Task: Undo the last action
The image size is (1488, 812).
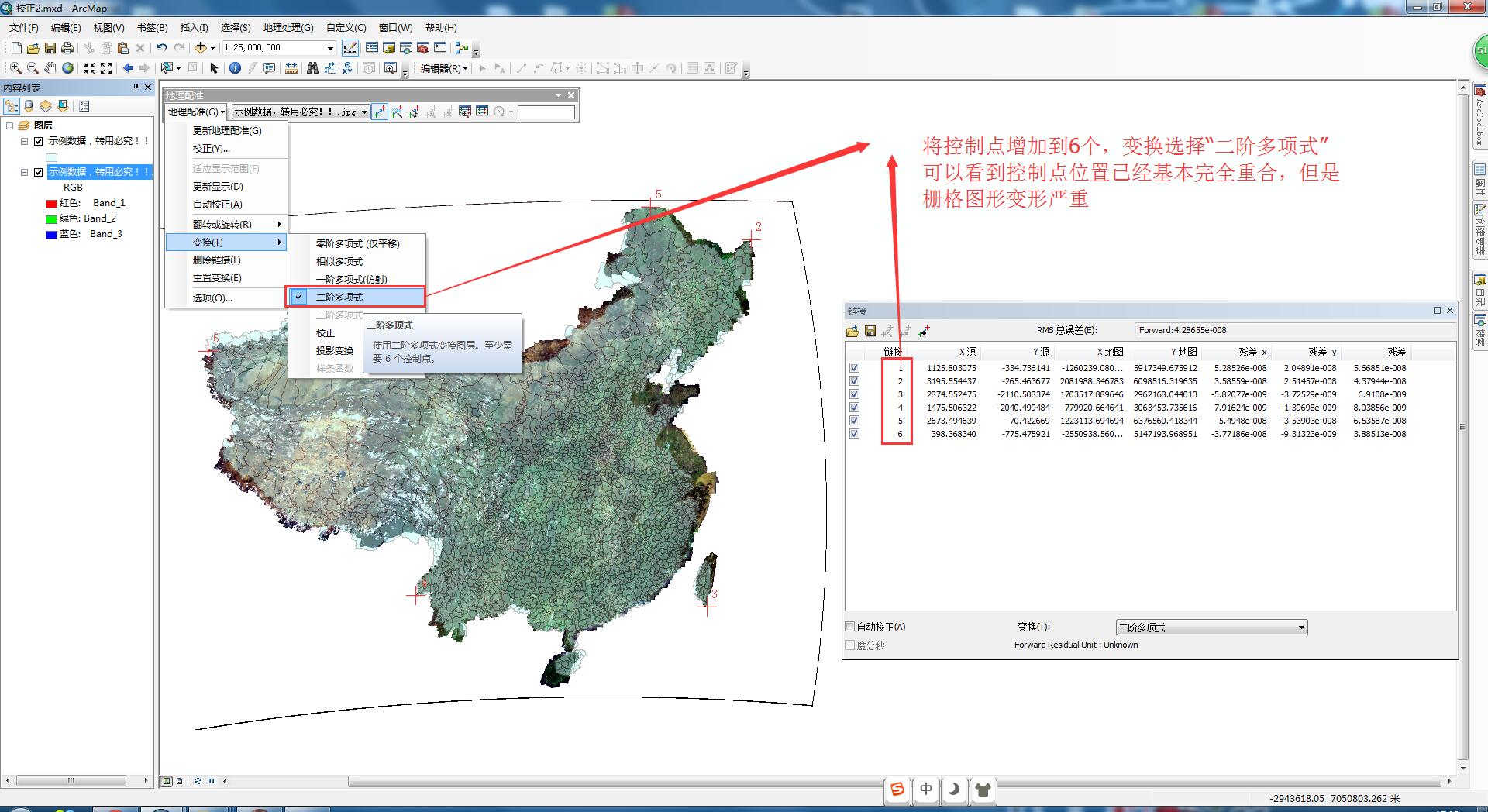Action: pos(161,48)
